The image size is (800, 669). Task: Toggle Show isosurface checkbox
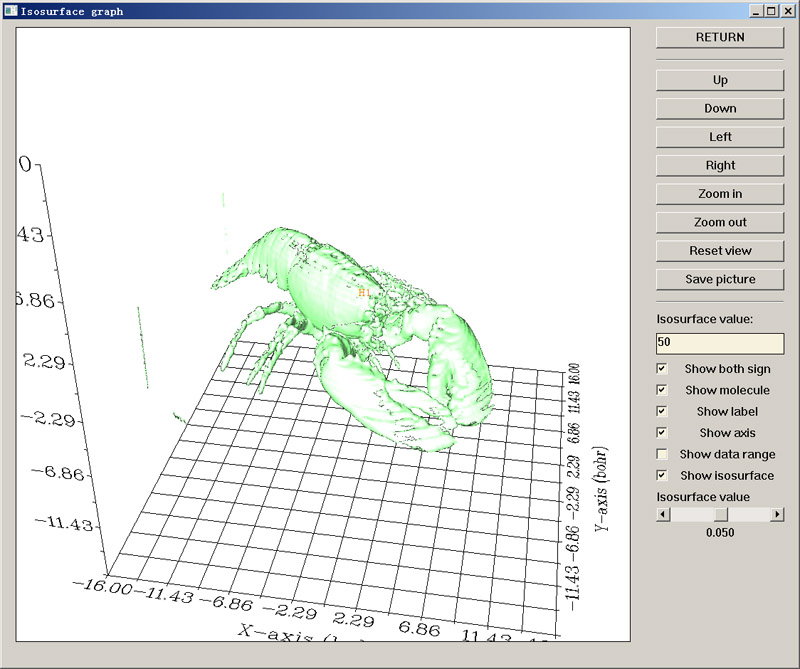[662, 475]
